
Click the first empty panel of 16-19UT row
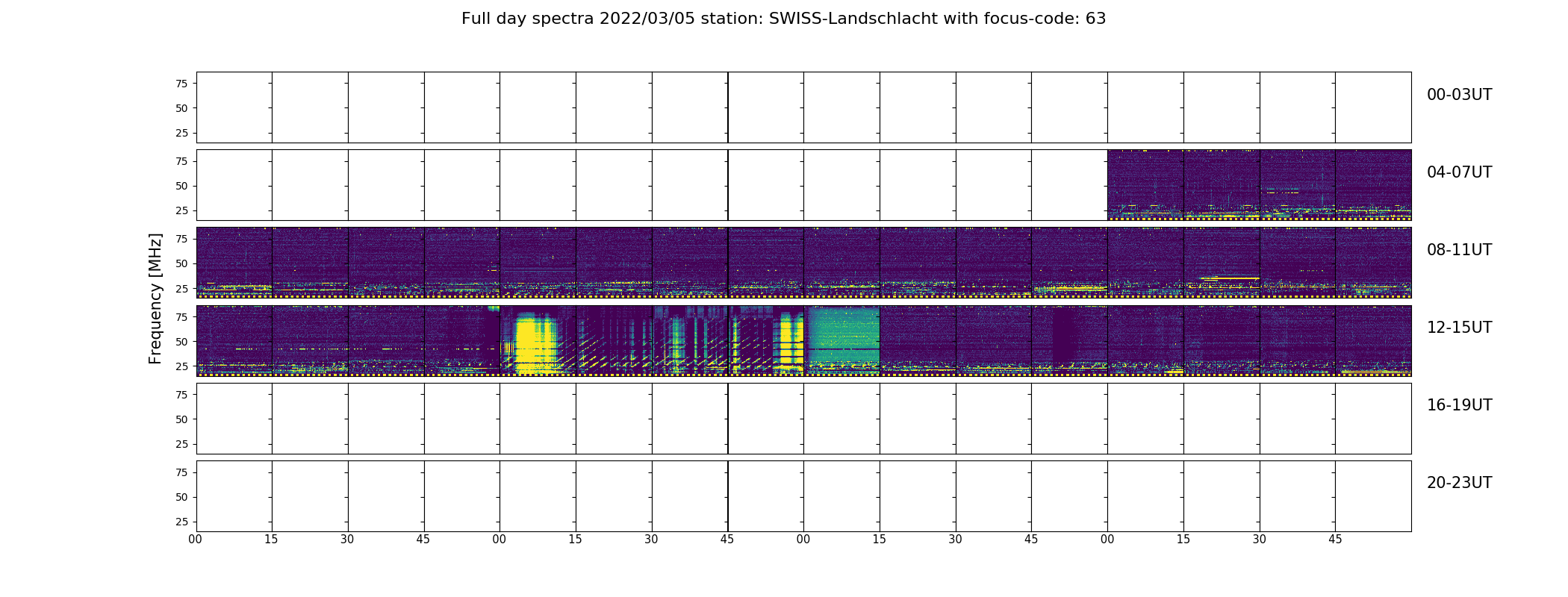pyautogui.click(x=234, y=418)
